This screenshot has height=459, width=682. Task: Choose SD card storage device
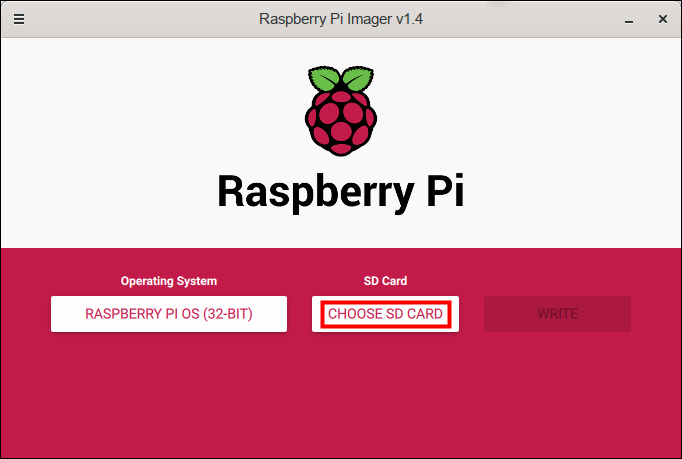tap(385, 314)
